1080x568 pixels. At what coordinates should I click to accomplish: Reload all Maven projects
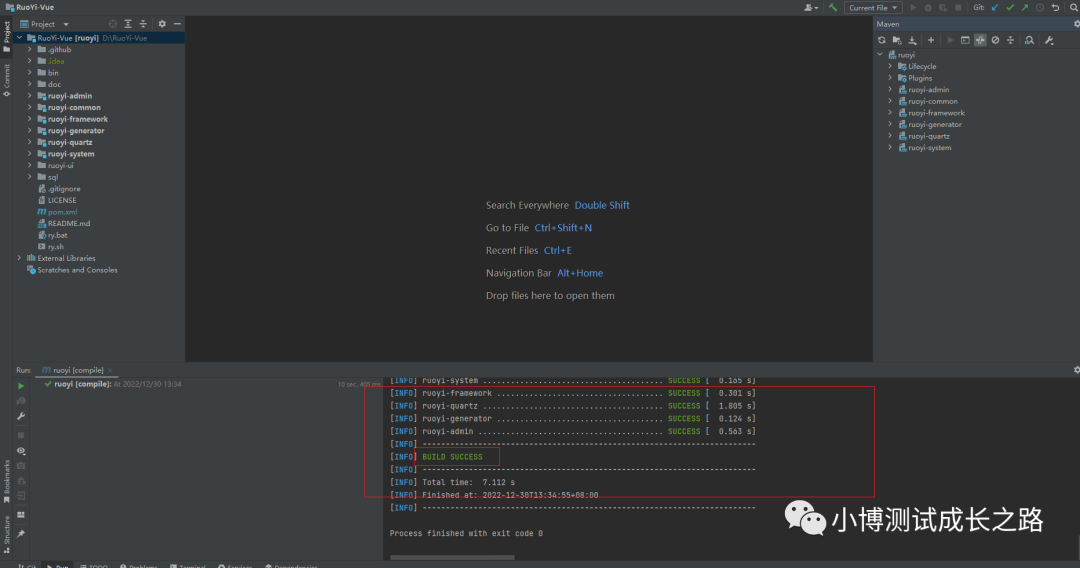tap(882, 41)
